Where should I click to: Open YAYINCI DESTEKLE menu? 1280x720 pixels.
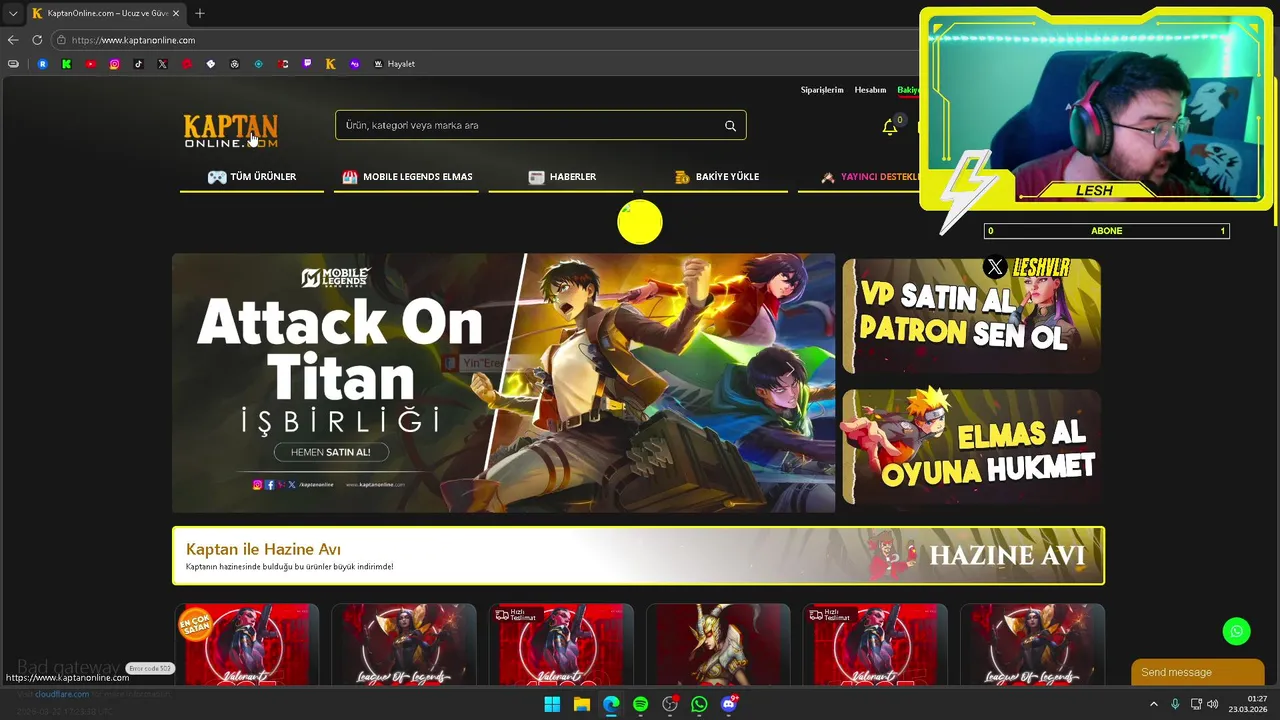pos(868,177)
